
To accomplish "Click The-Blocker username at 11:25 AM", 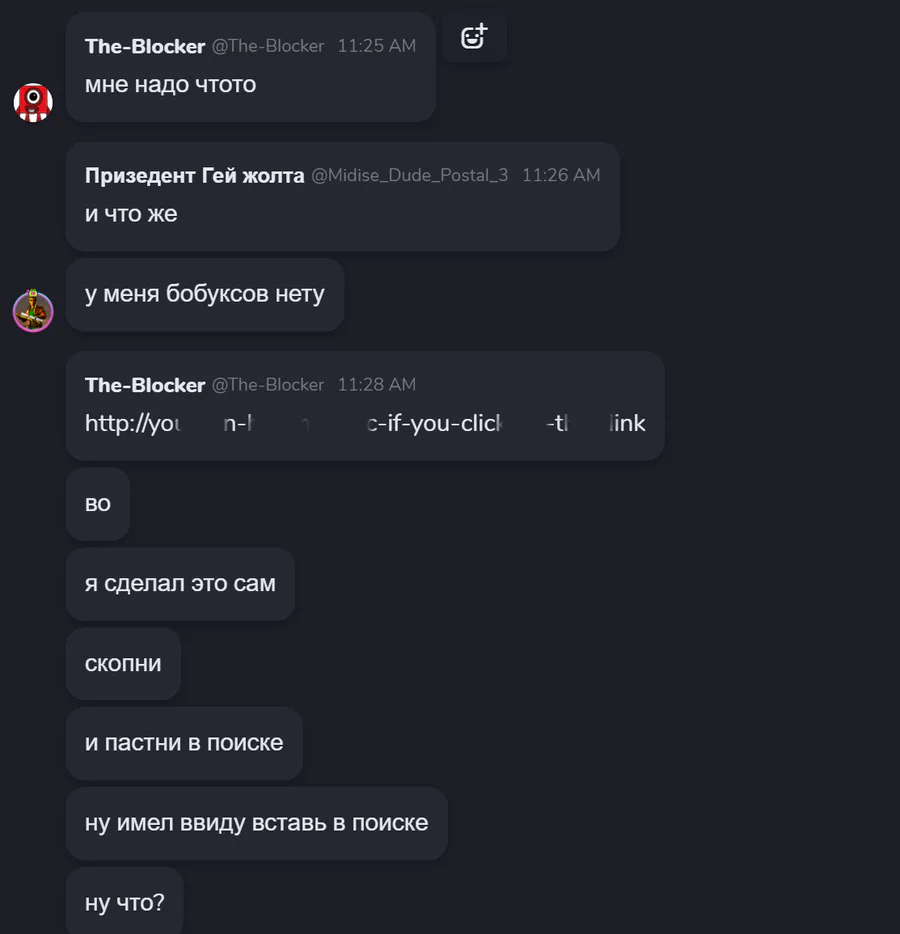I will (x=145, y=46).
